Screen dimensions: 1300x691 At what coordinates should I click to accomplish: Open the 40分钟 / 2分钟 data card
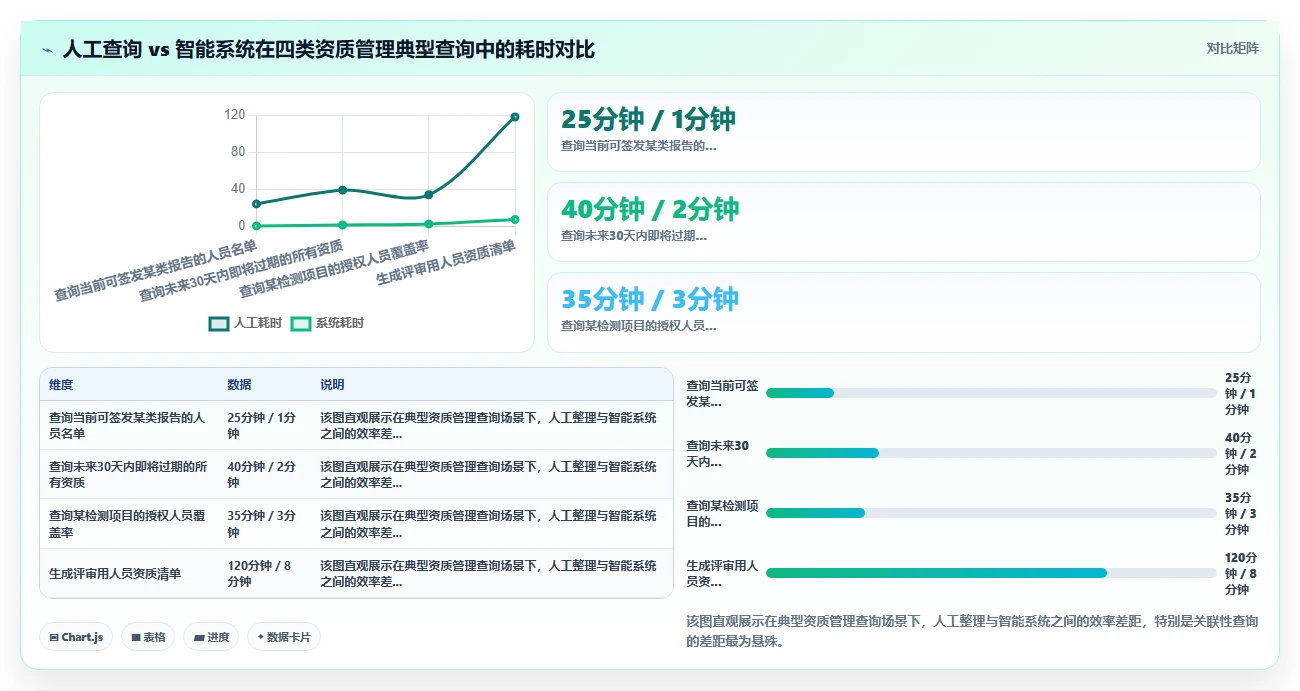click(x=903, y=222)
